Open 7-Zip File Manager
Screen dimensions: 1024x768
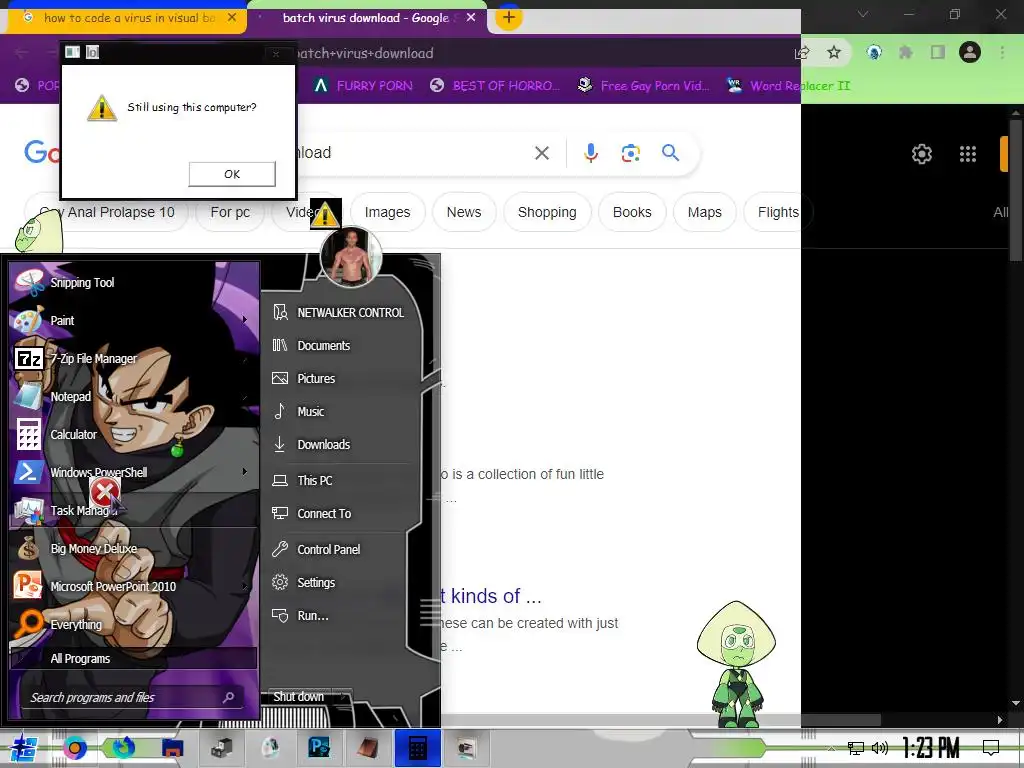pos(133,359)
